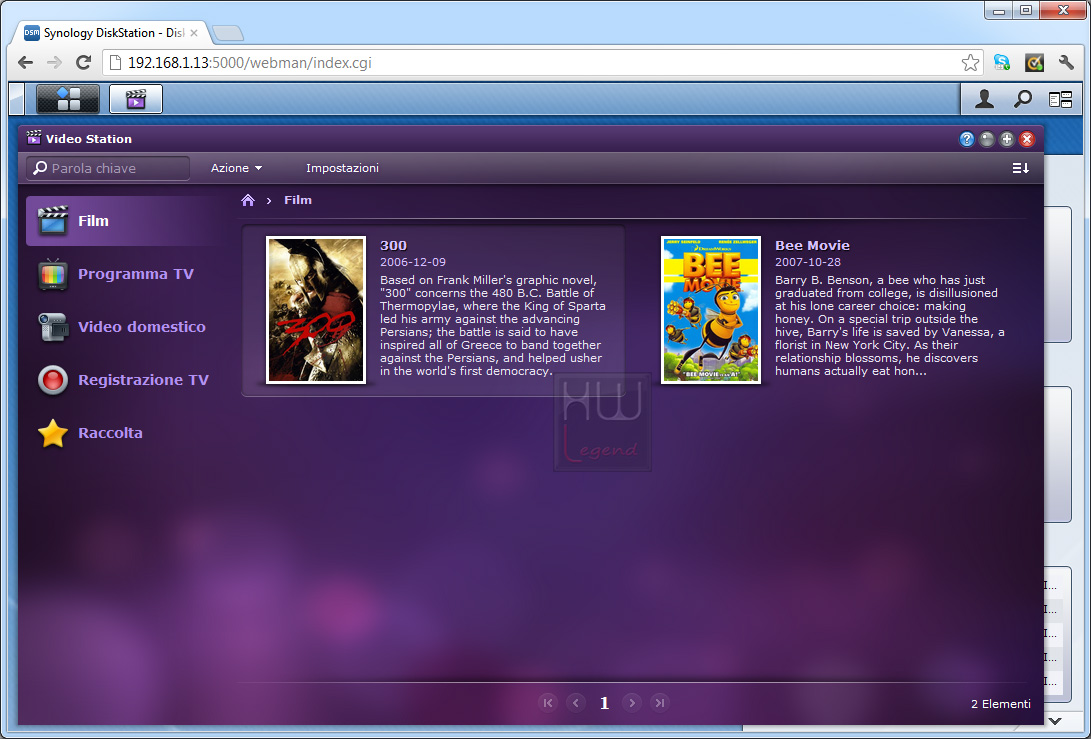Go to the first page

coord(548,703)
